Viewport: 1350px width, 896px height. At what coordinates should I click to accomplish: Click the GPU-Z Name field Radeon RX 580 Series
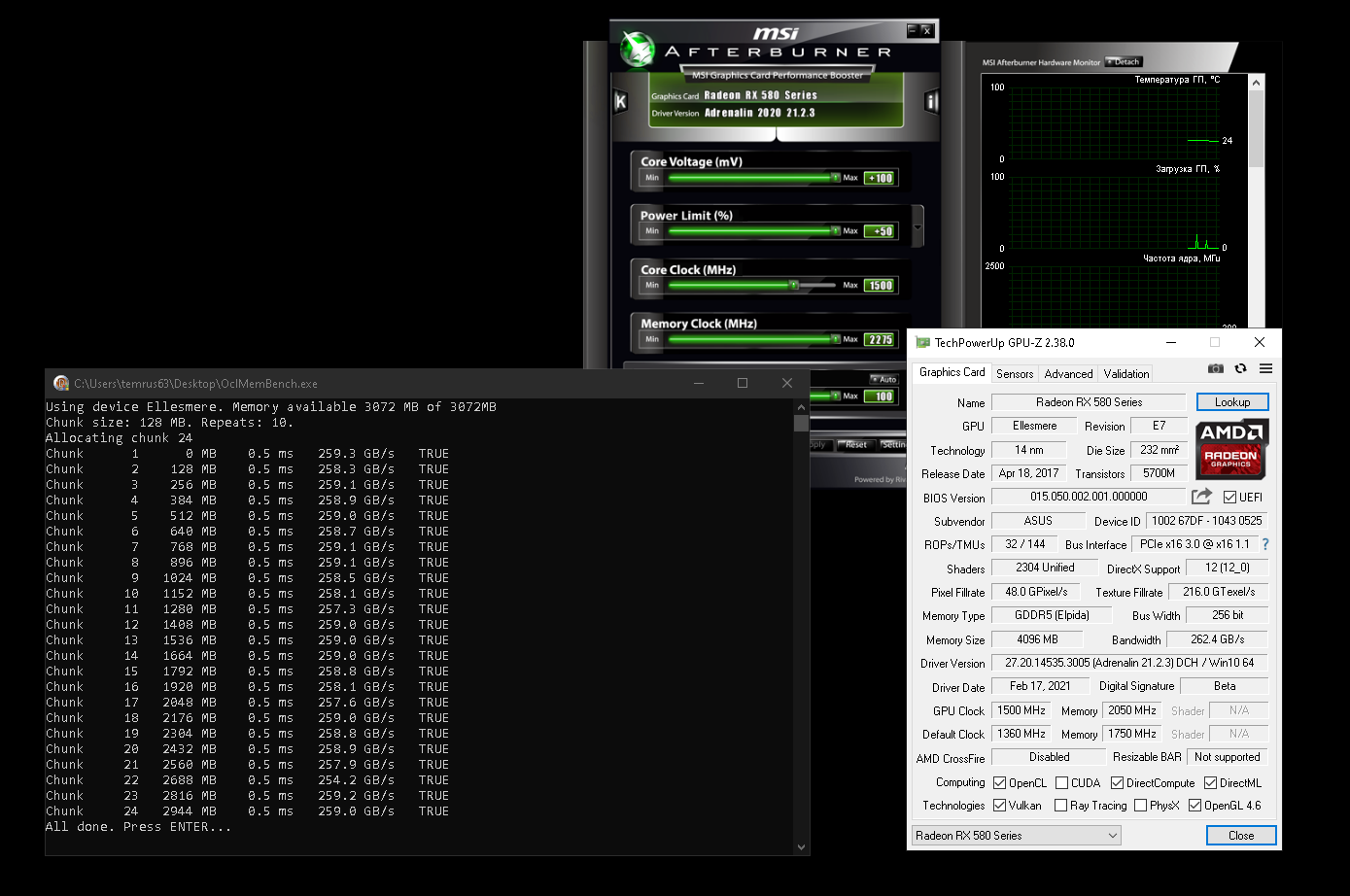[x=1089, y=401]
